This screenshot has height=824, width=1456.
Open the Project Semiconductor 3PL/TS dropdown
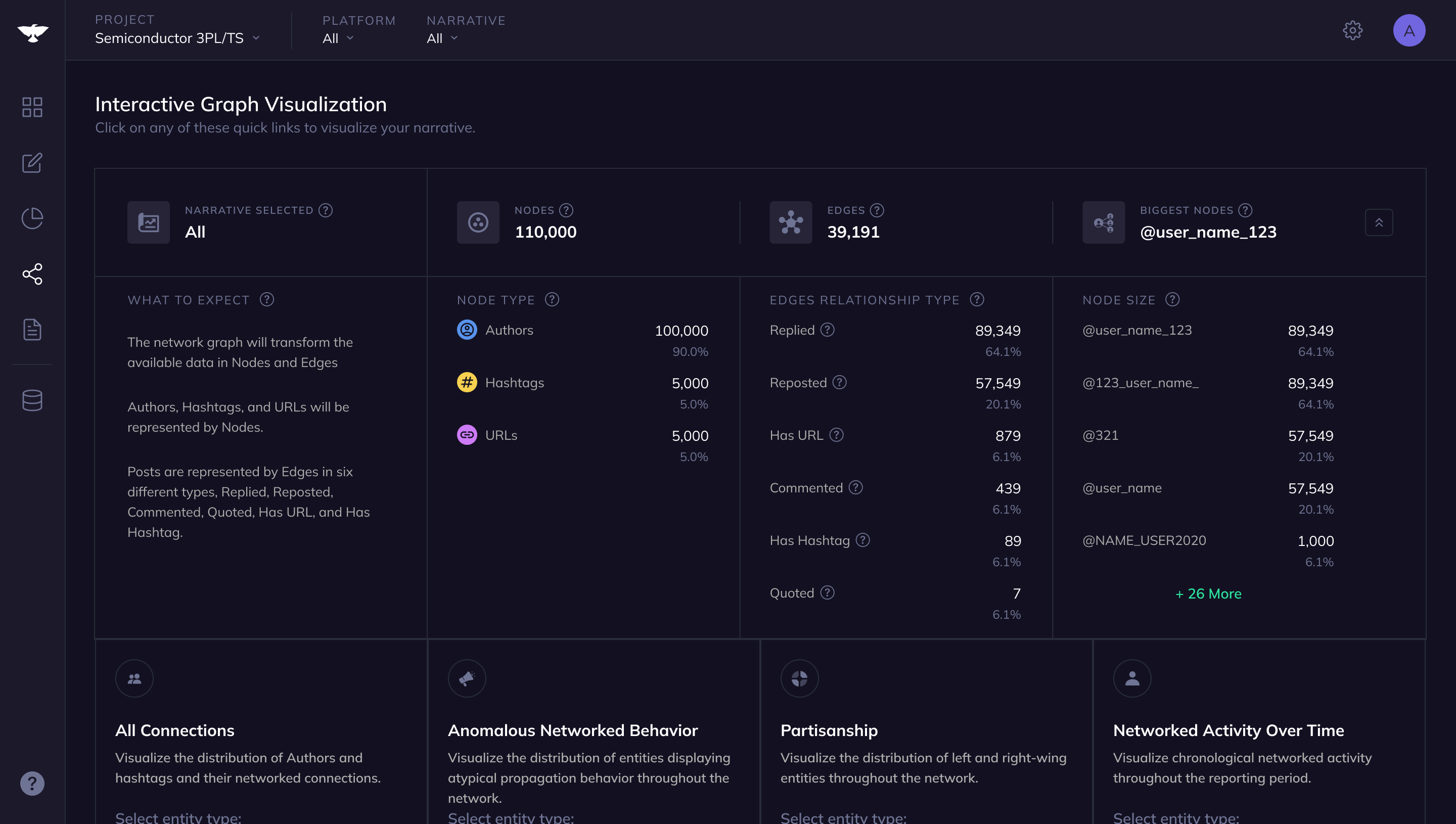tap(177, 38)
